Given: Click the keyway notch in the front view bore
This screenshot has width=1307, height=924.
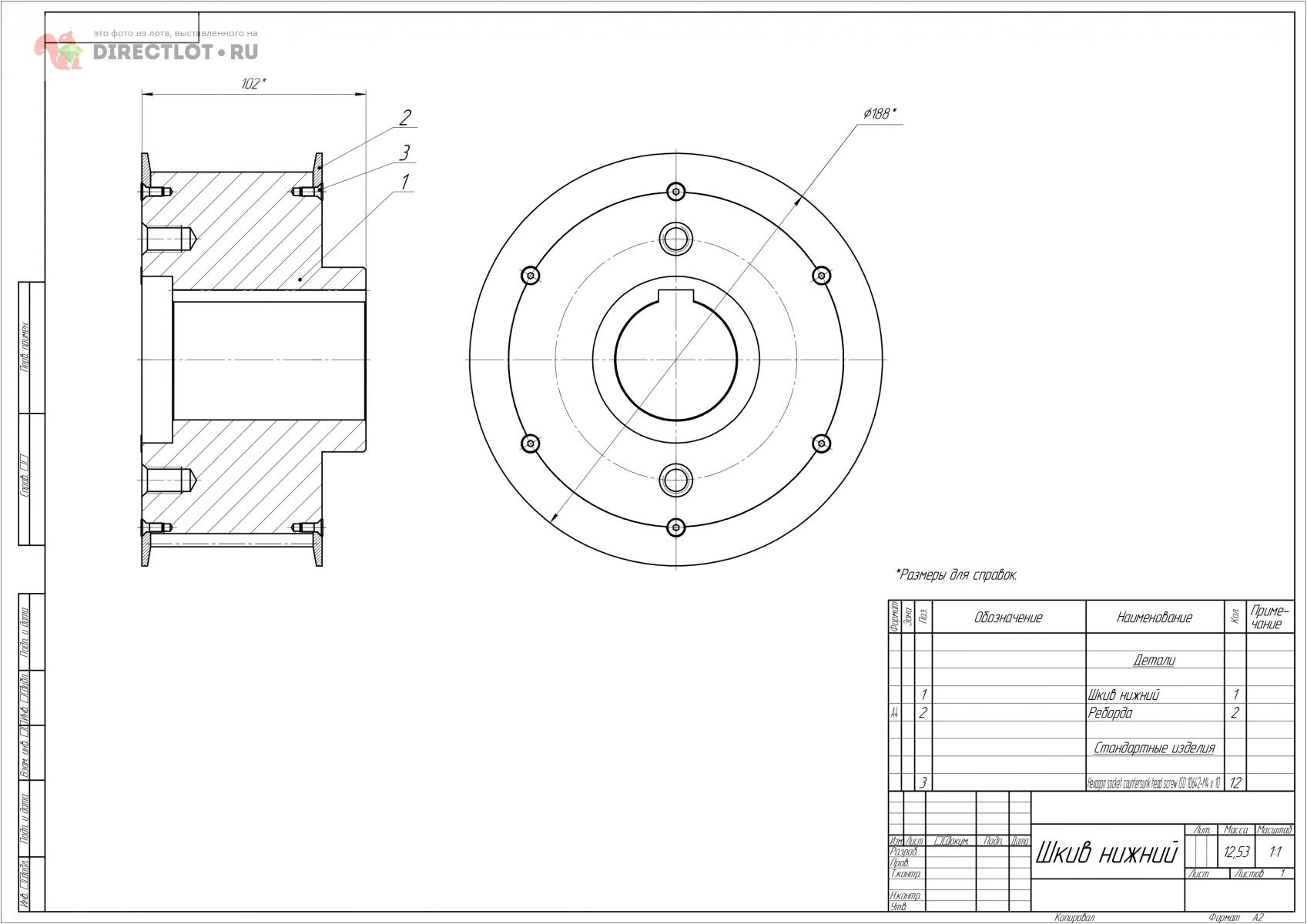Looking at the screenshot, I should tap(676, 297).
